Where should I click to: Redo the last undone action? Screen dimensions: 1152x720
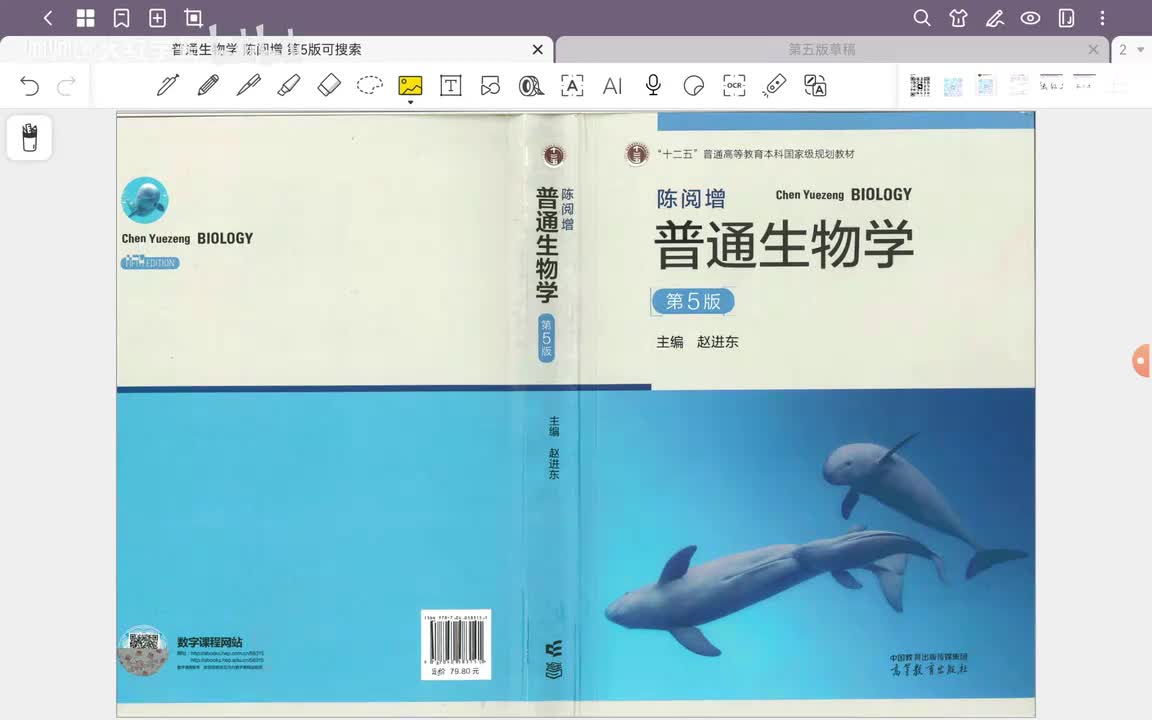tap(67, 86)
